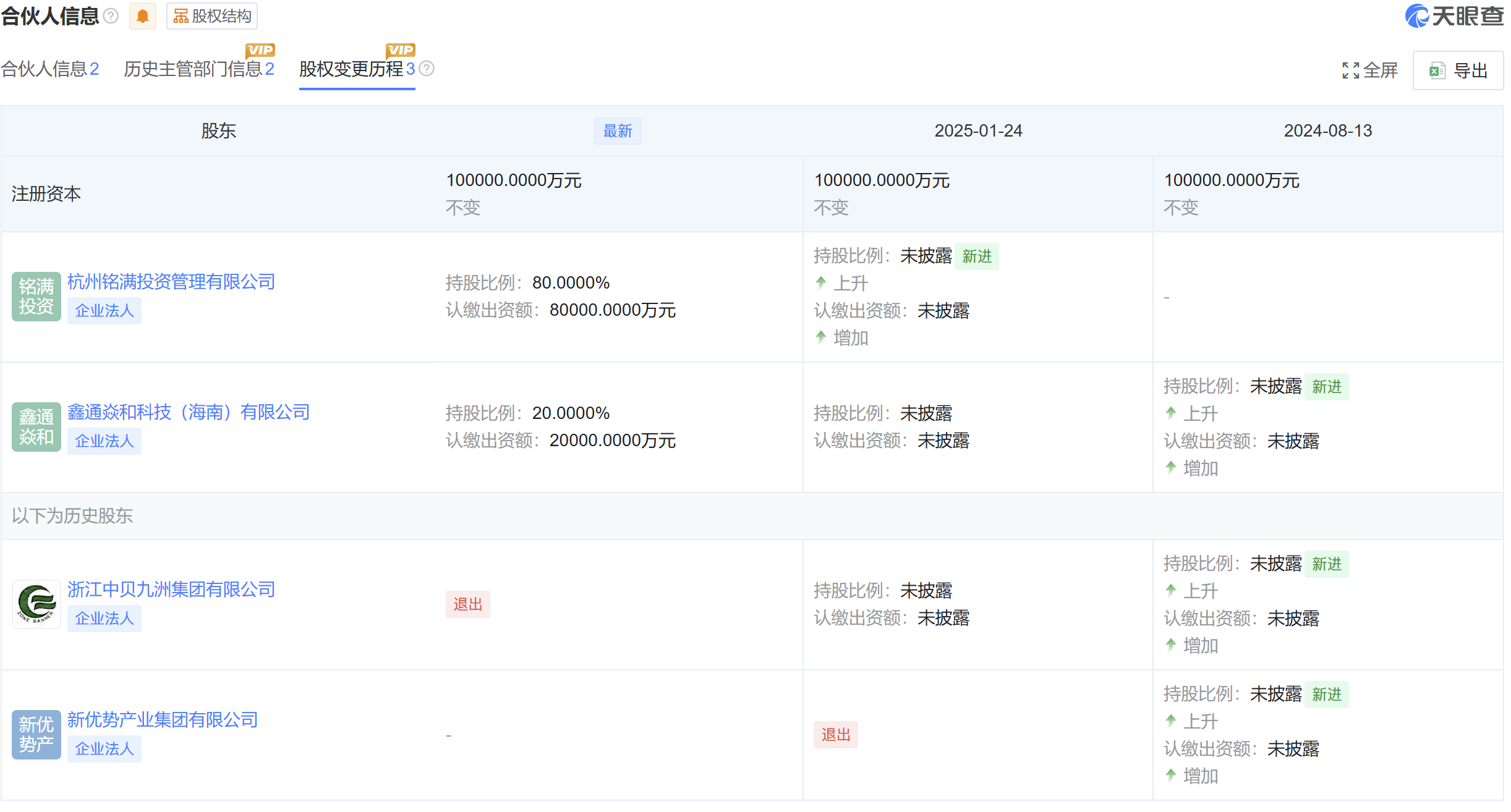Click the 全屏 fullscreen icon
This screenshot has width=1511, height=812.
pos(1351,70)
